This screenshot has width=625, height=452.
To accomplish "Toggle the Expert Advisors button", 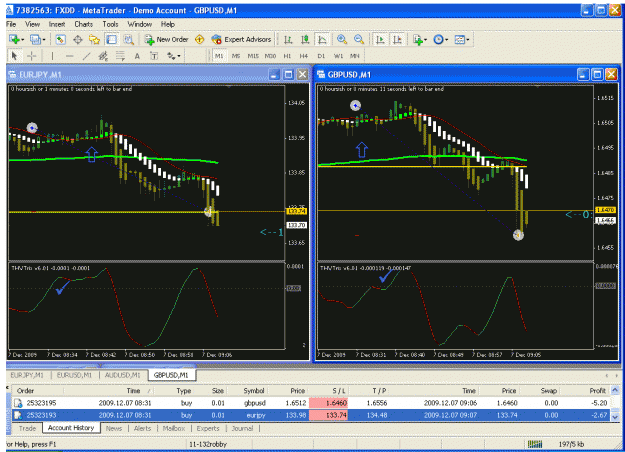I will [242, 39].
